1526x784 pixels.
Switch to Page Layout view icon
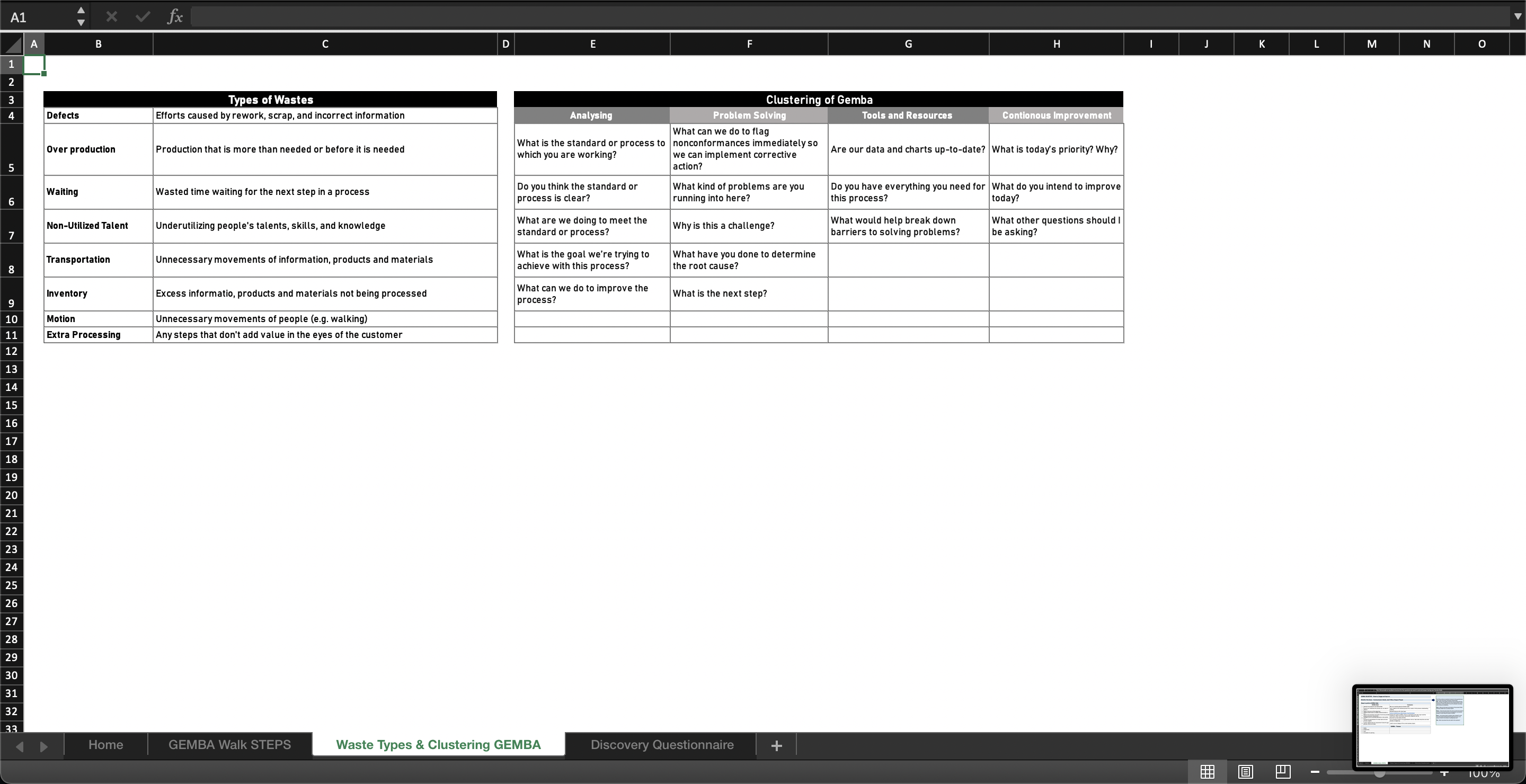pos(1245,772)
